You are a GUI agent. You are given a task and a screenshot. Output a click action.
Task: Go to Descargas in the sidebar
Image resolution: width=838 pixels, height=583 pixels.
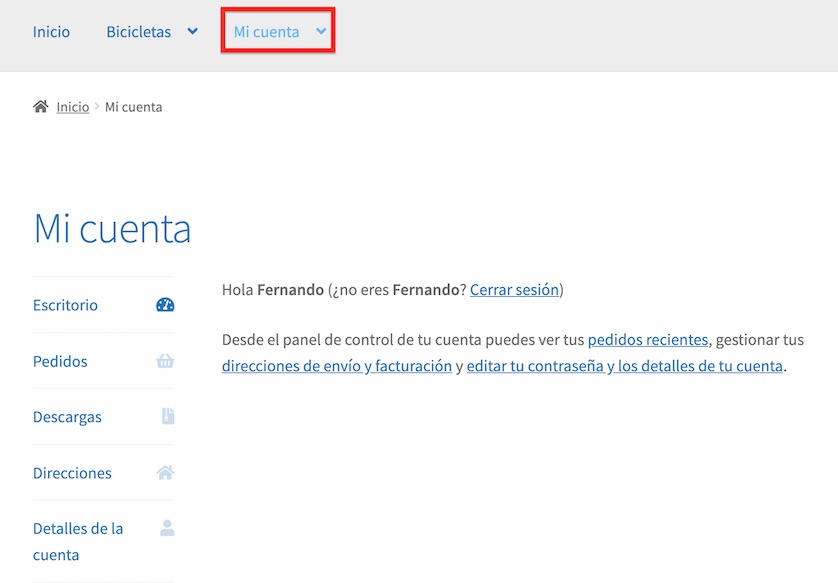pos(67,417)
